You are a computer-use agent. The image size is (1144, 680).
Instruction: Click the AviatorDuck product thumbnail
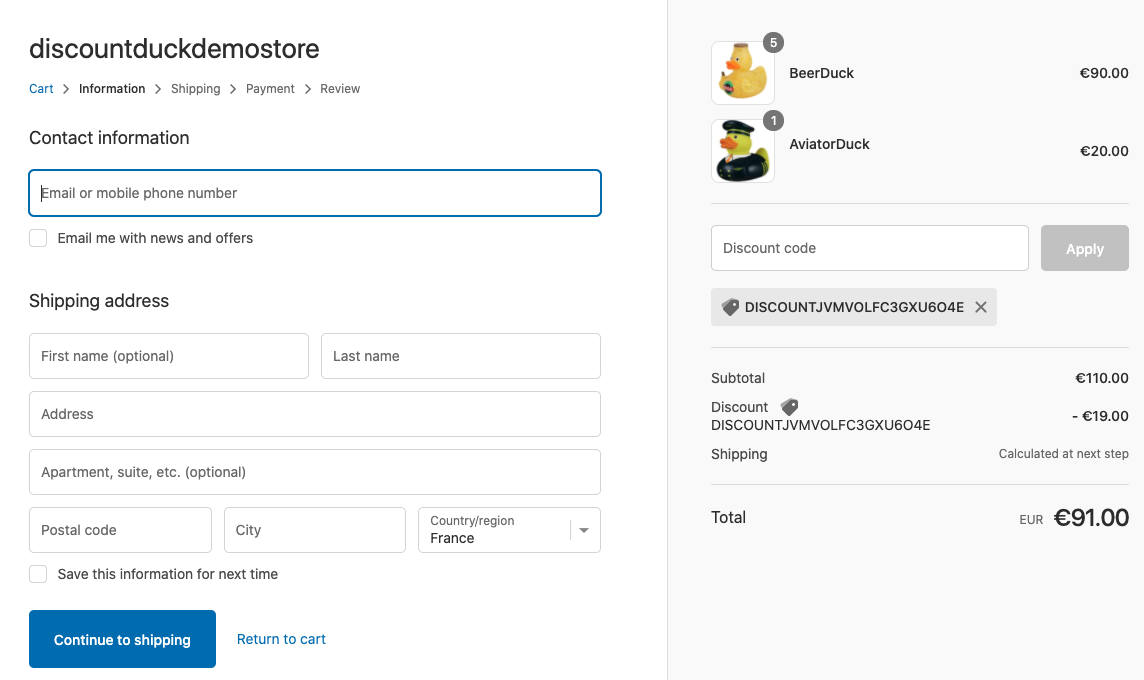[742, 152]
